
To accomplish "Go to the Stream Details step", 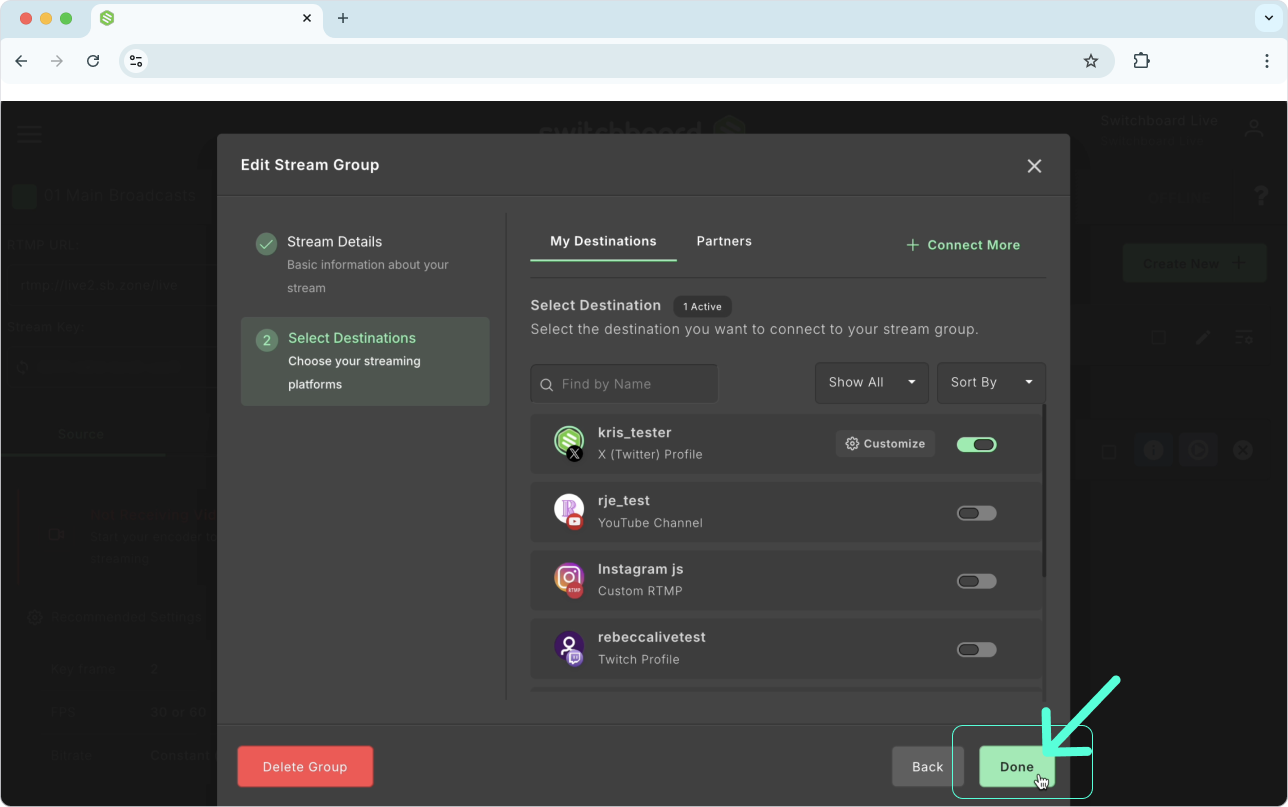I will coord(365,264).
